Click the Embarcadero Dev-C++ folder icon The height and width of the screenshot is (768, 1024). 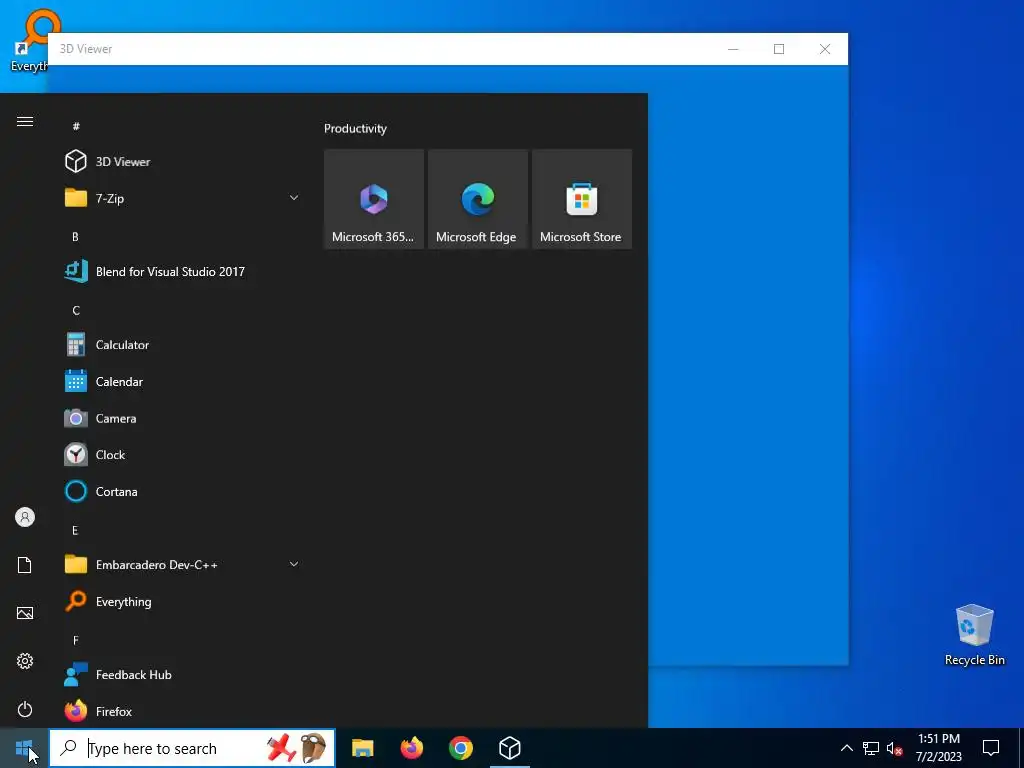coord(76,564)
